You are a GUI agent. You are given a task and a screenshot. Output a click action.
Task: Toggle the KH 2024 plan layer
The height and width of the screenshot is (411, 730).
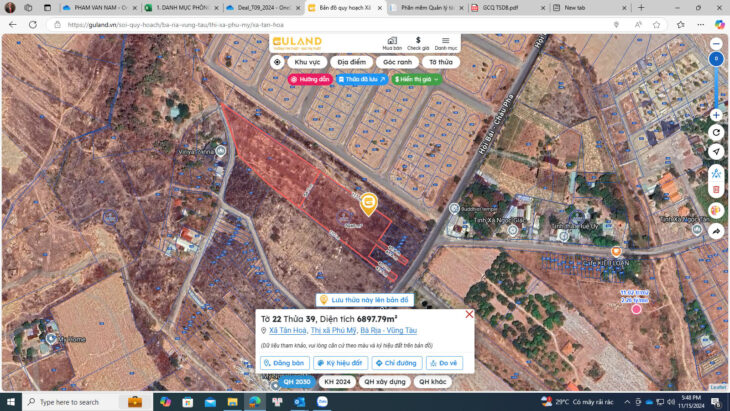click(337, 382)
